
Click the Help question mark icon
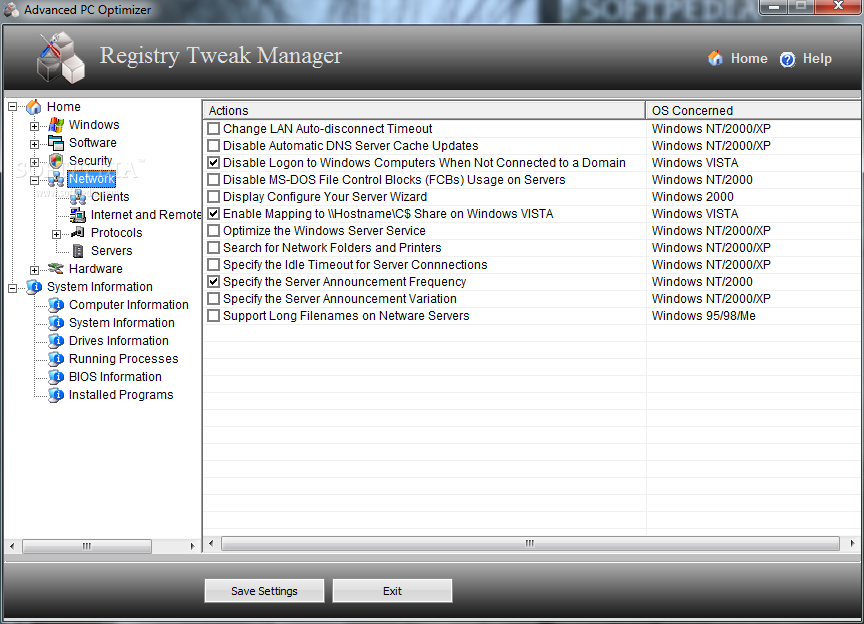787,59
